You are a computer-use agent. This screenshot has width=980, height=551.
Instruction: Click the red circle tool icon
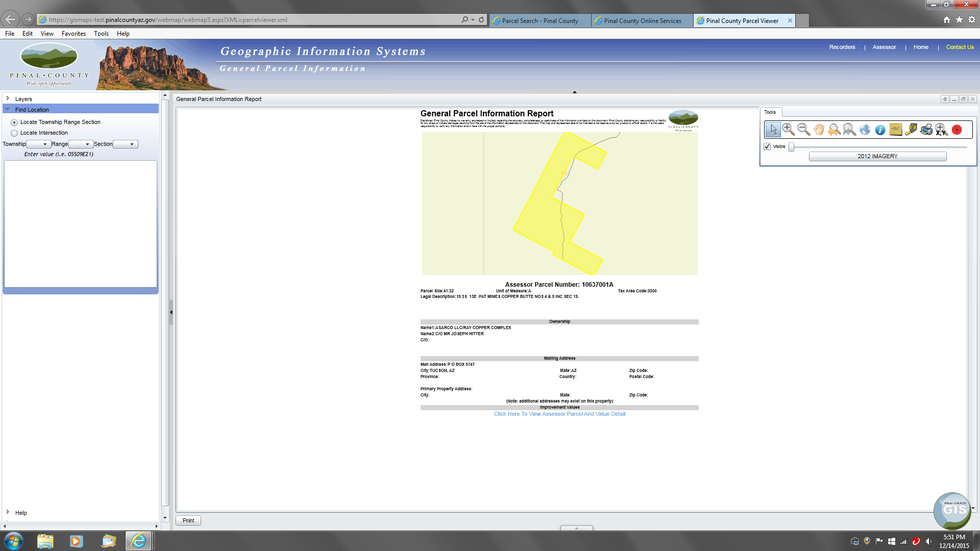956,129
